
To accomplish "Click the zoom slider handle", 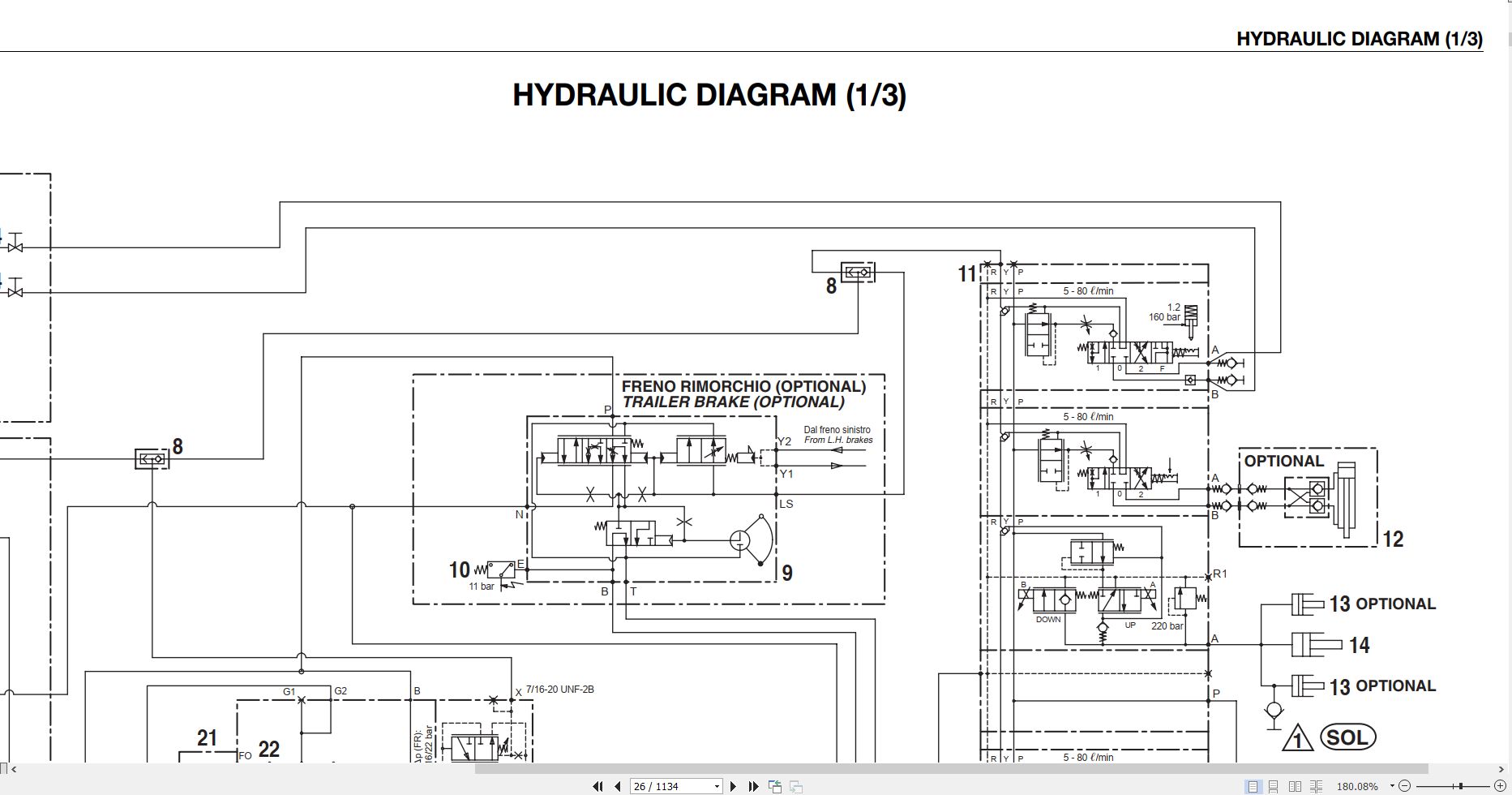I will coord(1461,786).
